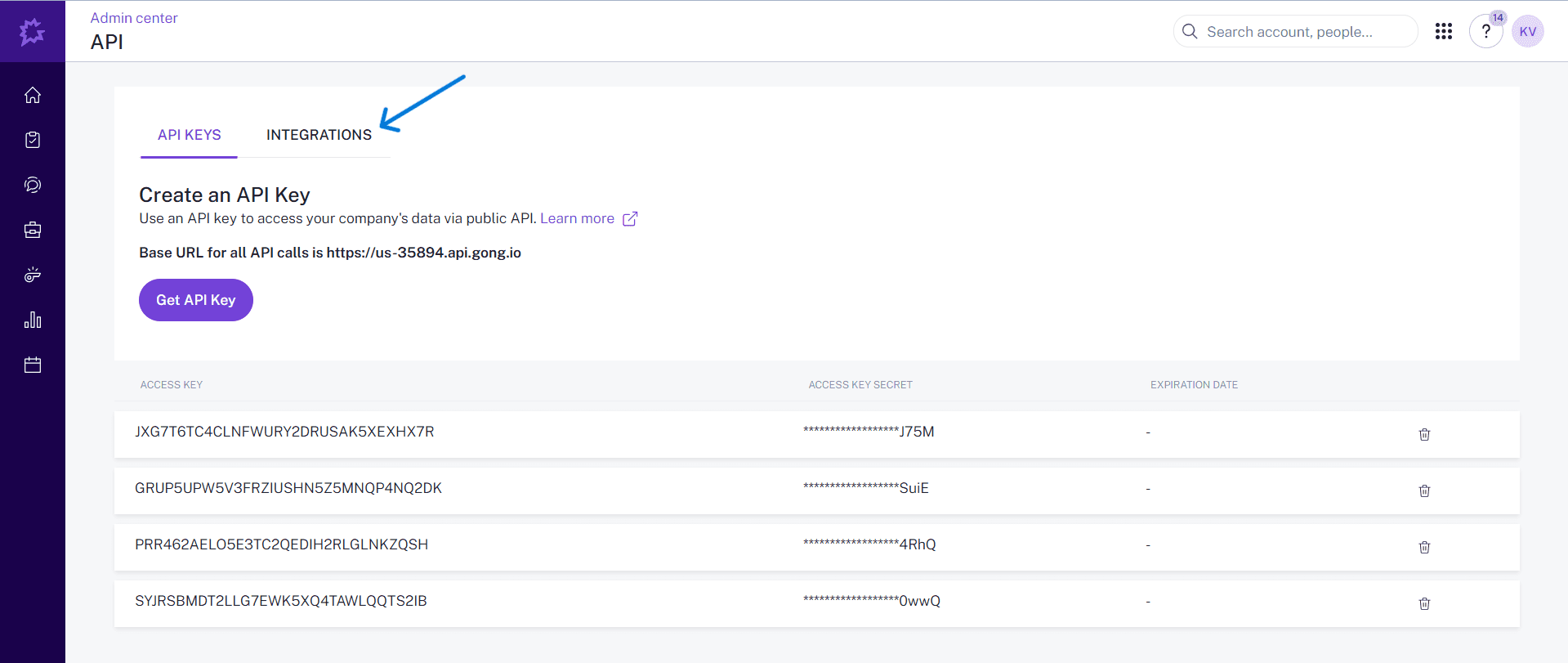Click the Gong logo icon
This screenshot has width=1568, height=663.
click(32, 32)
